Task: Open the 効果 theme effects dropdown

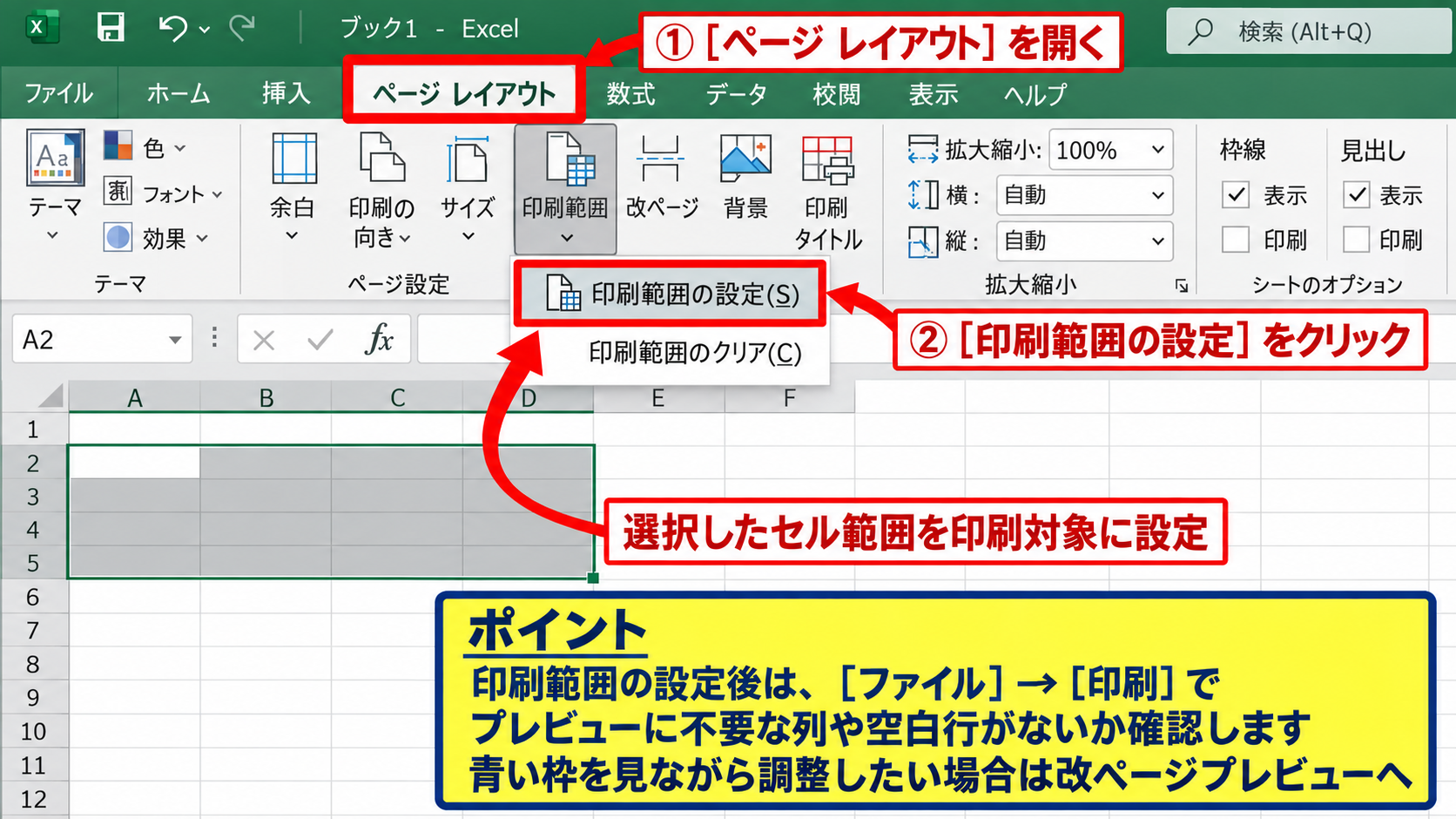Action: point(157,237)
